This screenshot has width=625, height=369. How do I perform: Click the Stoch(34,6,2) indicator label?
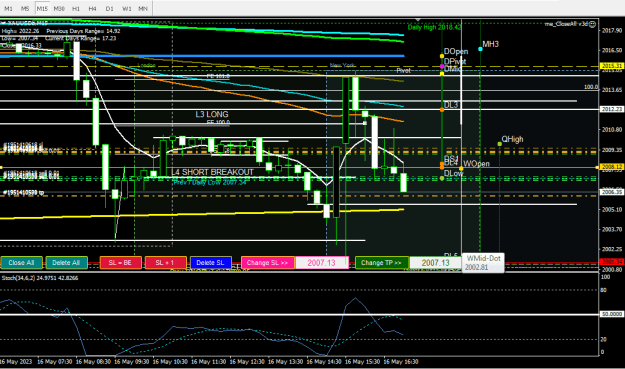point(40,278)
